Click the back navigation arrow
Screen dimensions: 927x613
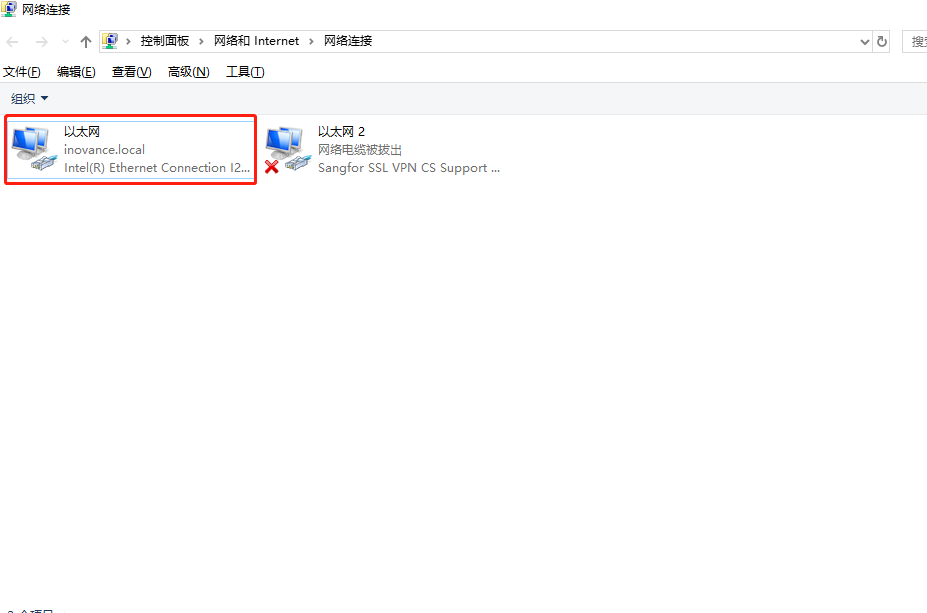(12, 41)
